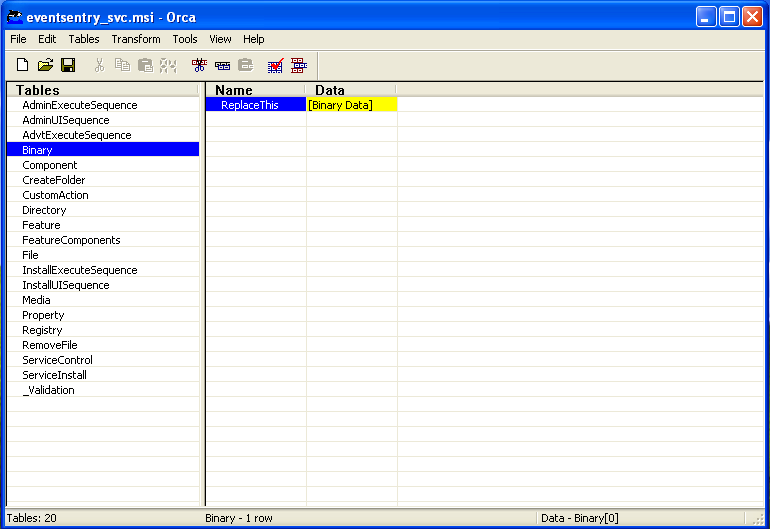This screenshot has width=770, height=529.
Task: Select the AdminUISequence table
Action: (103, 120)
